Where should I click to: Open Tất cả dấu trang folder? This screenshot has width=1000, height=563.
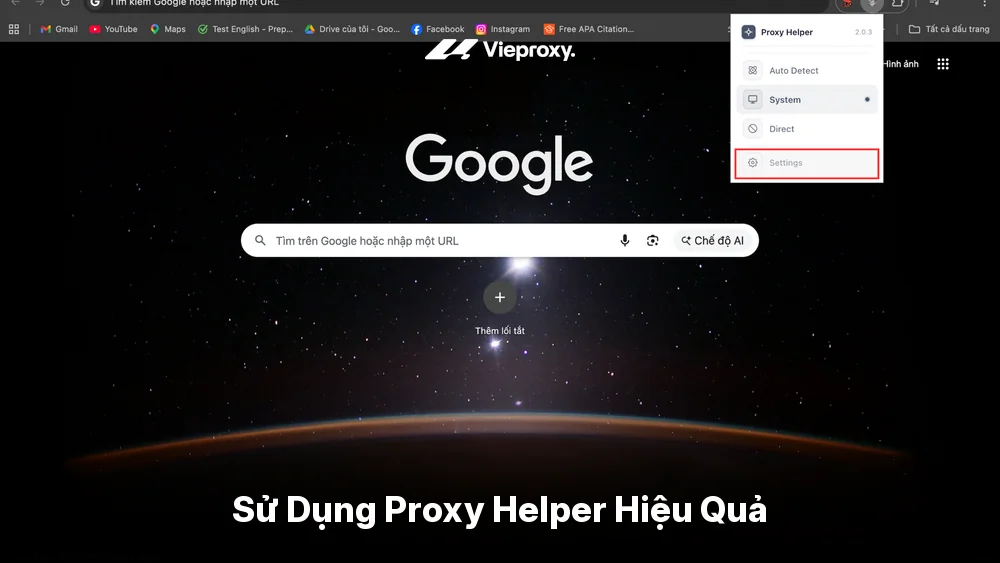coord(949,29)
